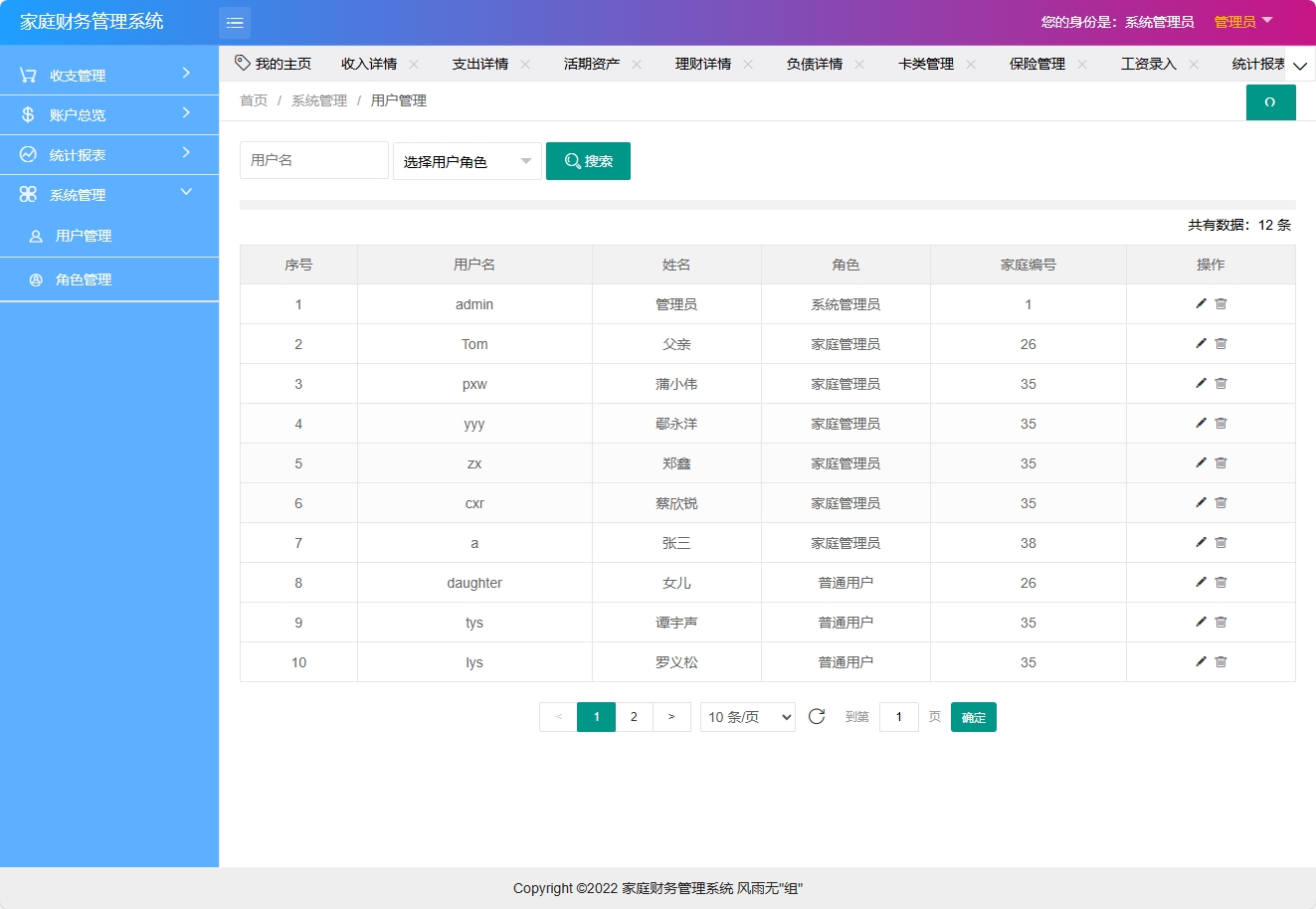This screenshot has width=1316, height=909.
Task: 点击用户名搜索输入框
Action: point(313,160)
